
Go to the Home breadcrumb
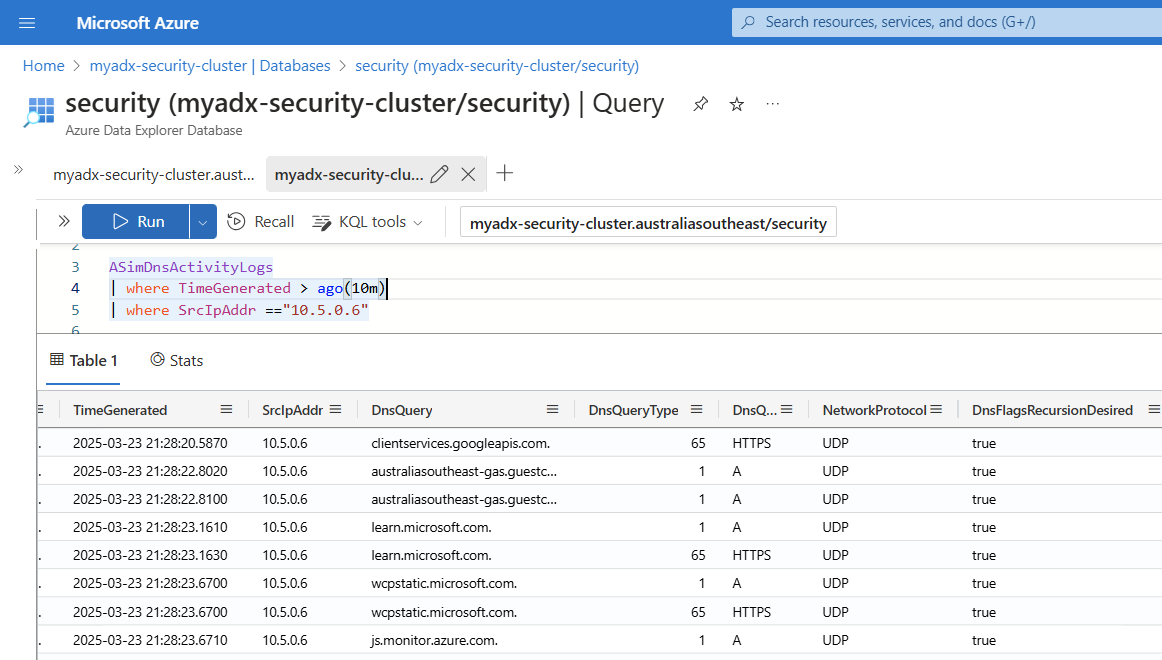point(44,66)
